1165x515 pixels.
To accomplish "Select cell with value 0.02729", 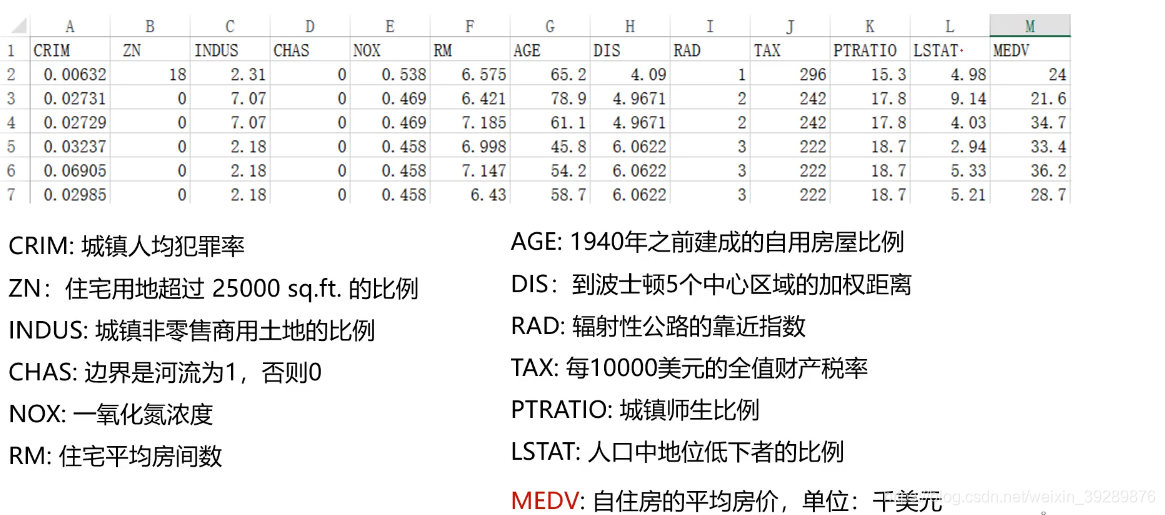I will click(71, 123).
